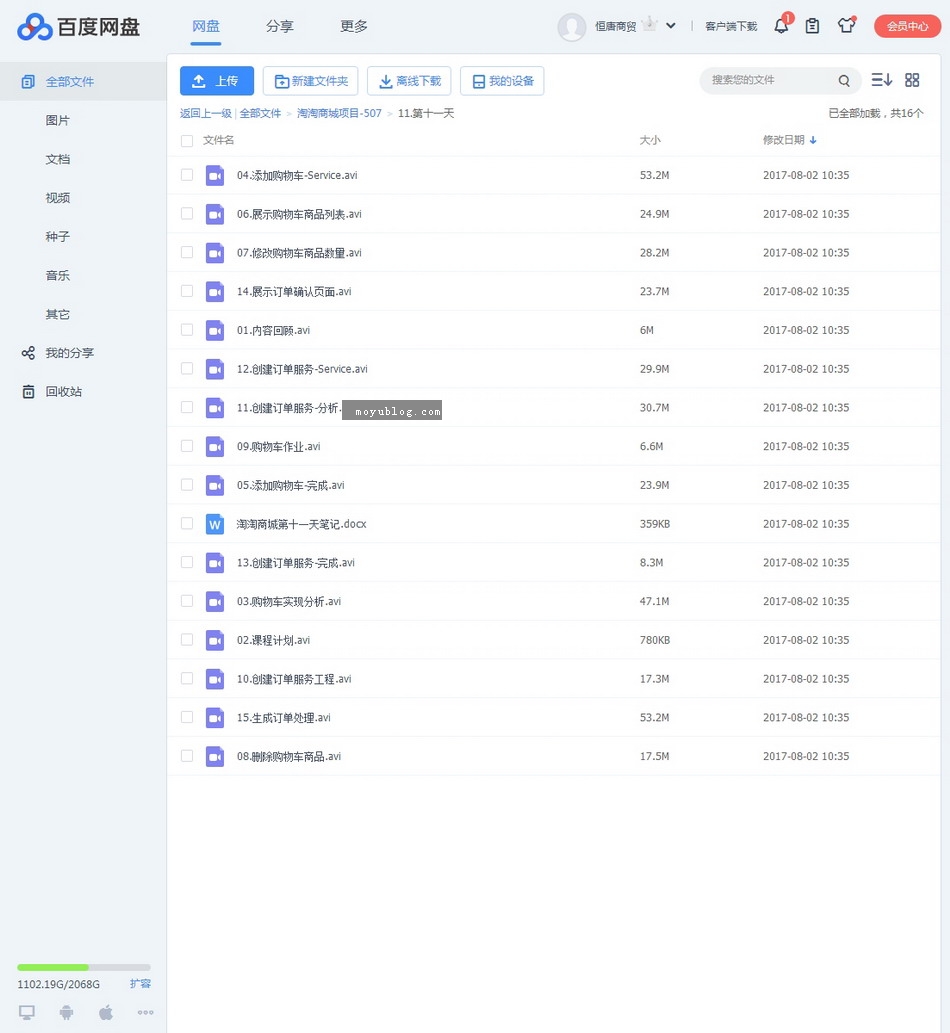The height and width of the screenshot is (1033, 950).
Task: Click video icon of 06.展示购物车商品列表.avi
Action: tap(215, 214)
